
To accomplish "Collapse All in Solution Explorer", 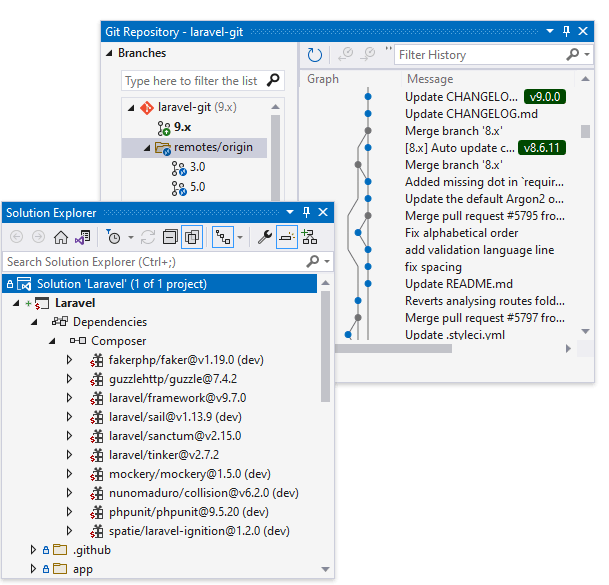I will 170,237.
